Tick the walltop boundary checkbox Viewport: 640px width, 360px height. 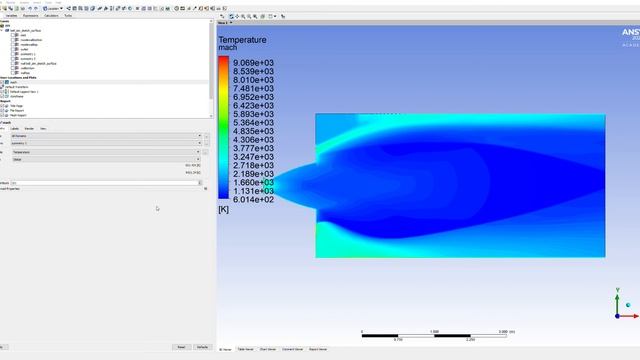13,73
